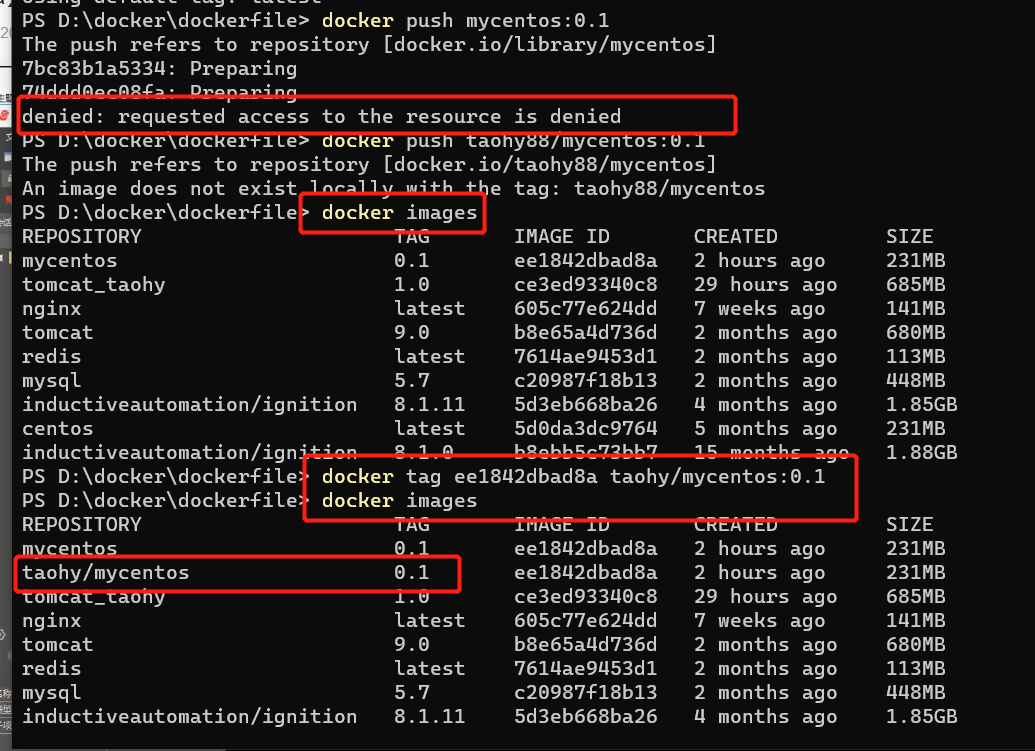1035x751 pixels.
Task: Click the "7bc83b1a5334: Preparing" line
Action: (159, 69)
